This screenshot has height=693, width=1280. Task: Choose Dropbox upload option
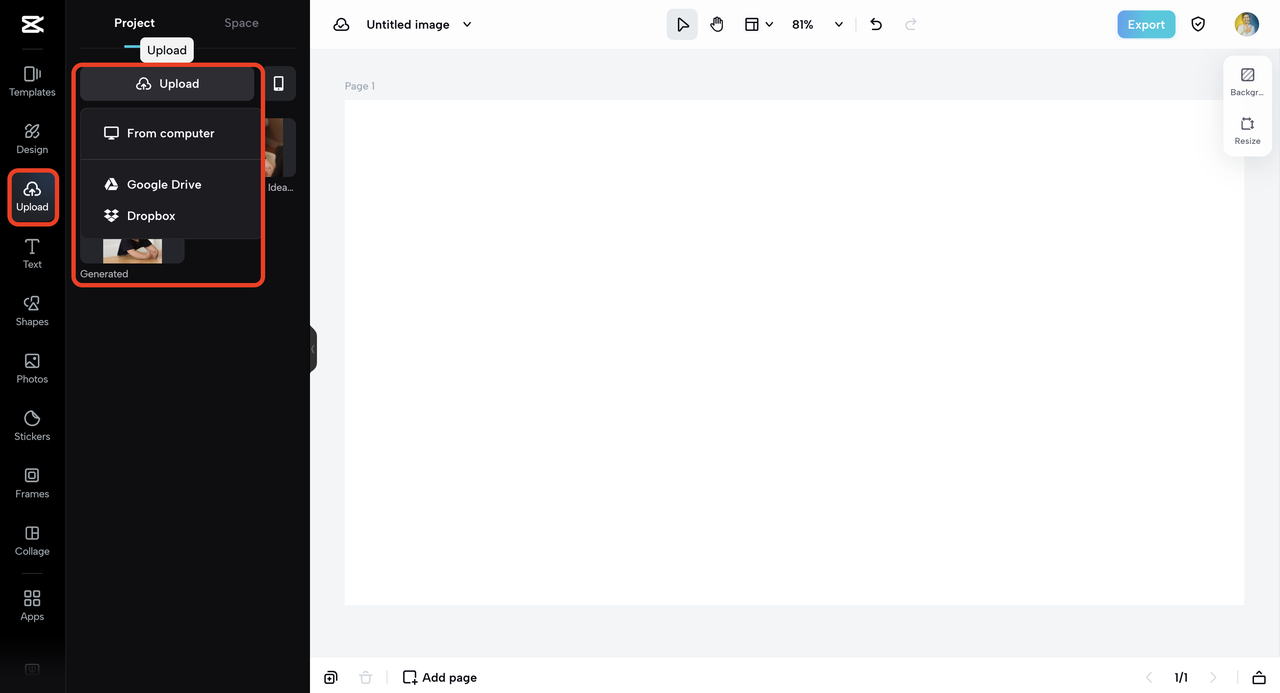[168, 215]
